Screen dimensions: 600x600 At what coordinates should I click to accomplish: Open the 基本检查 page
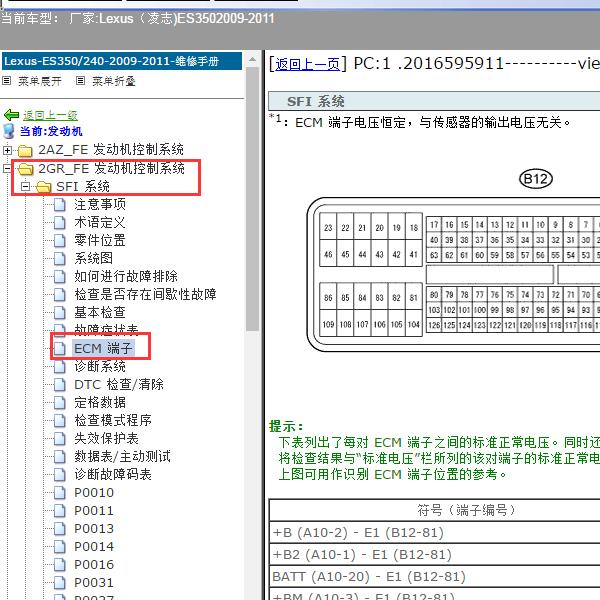click(x=100, y=312)
